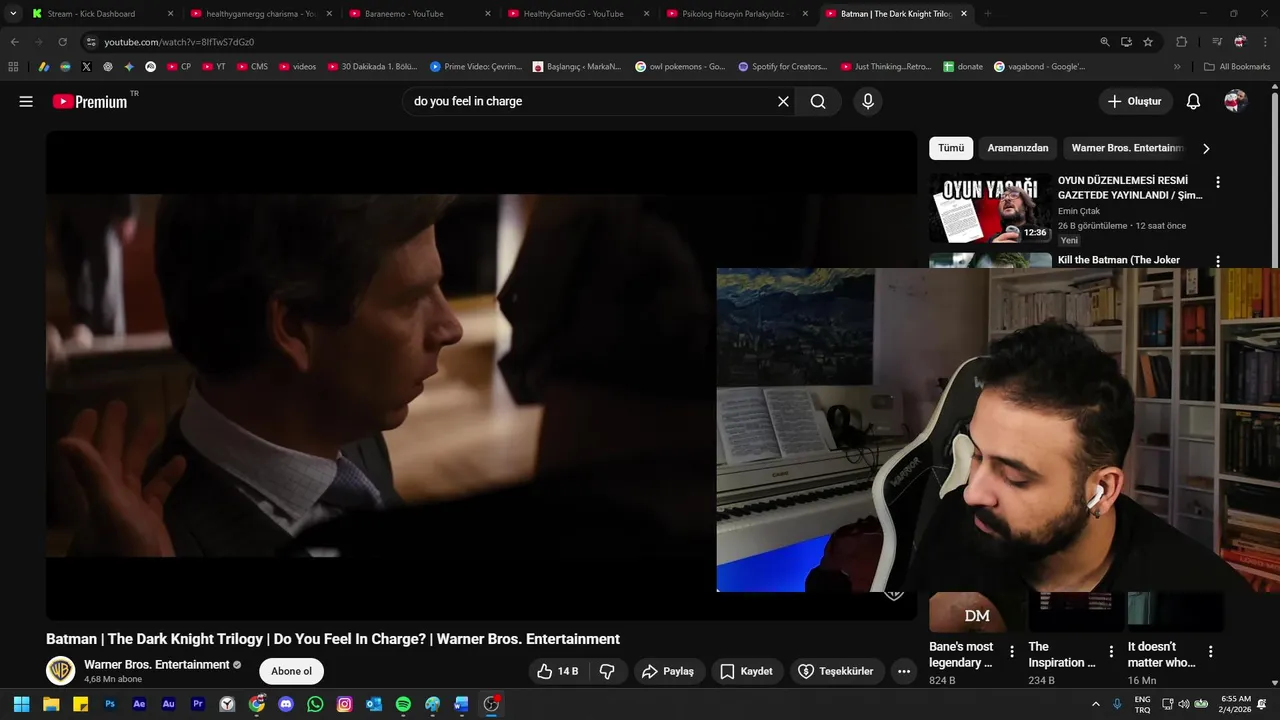
Task: Switch to healthygamergg charisma tab
Action: pos(261,14)
